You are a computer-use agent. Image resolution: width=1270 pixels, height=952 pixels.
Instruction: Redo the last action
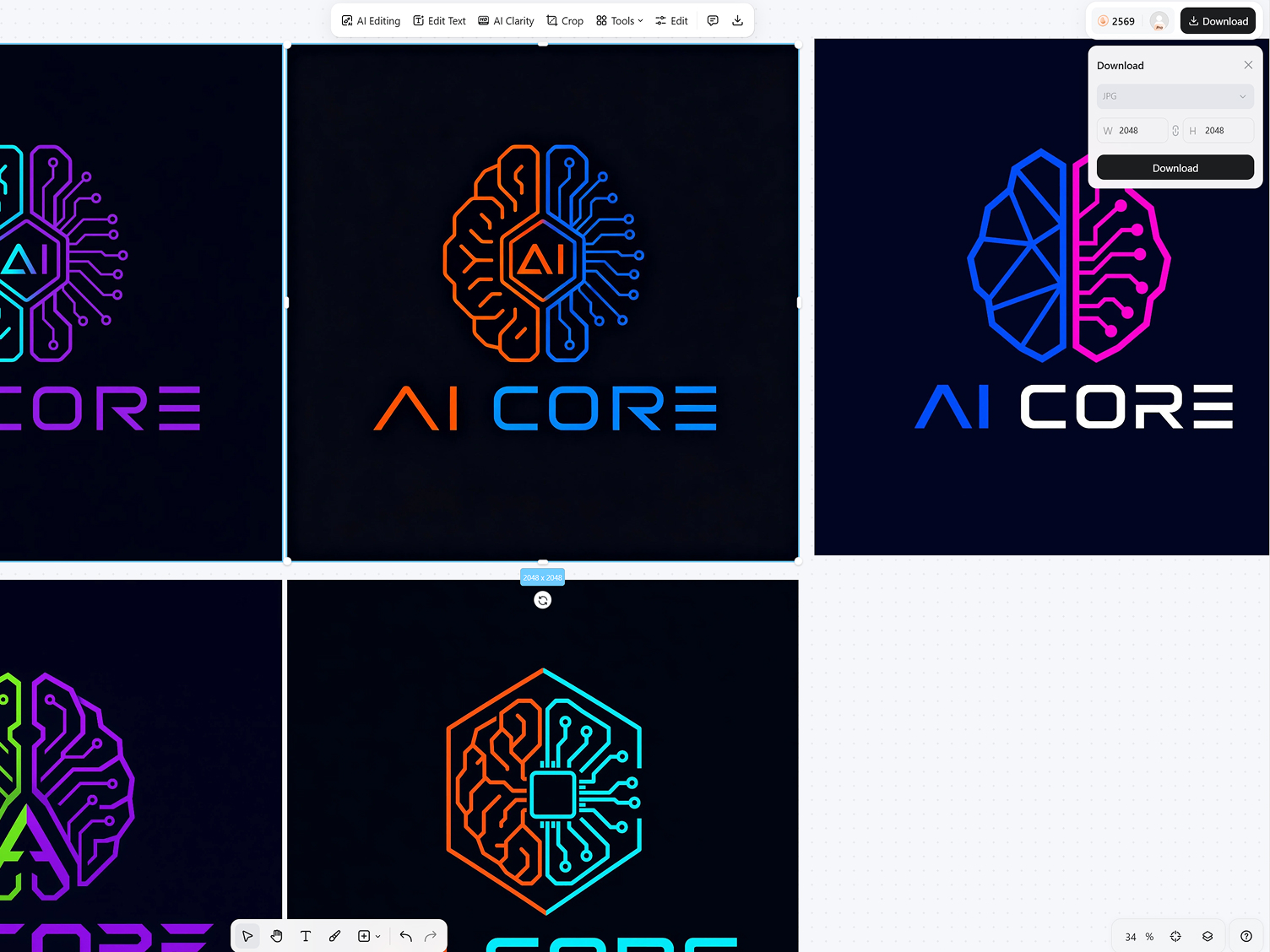pyautogui.click(x=431, y=936)
